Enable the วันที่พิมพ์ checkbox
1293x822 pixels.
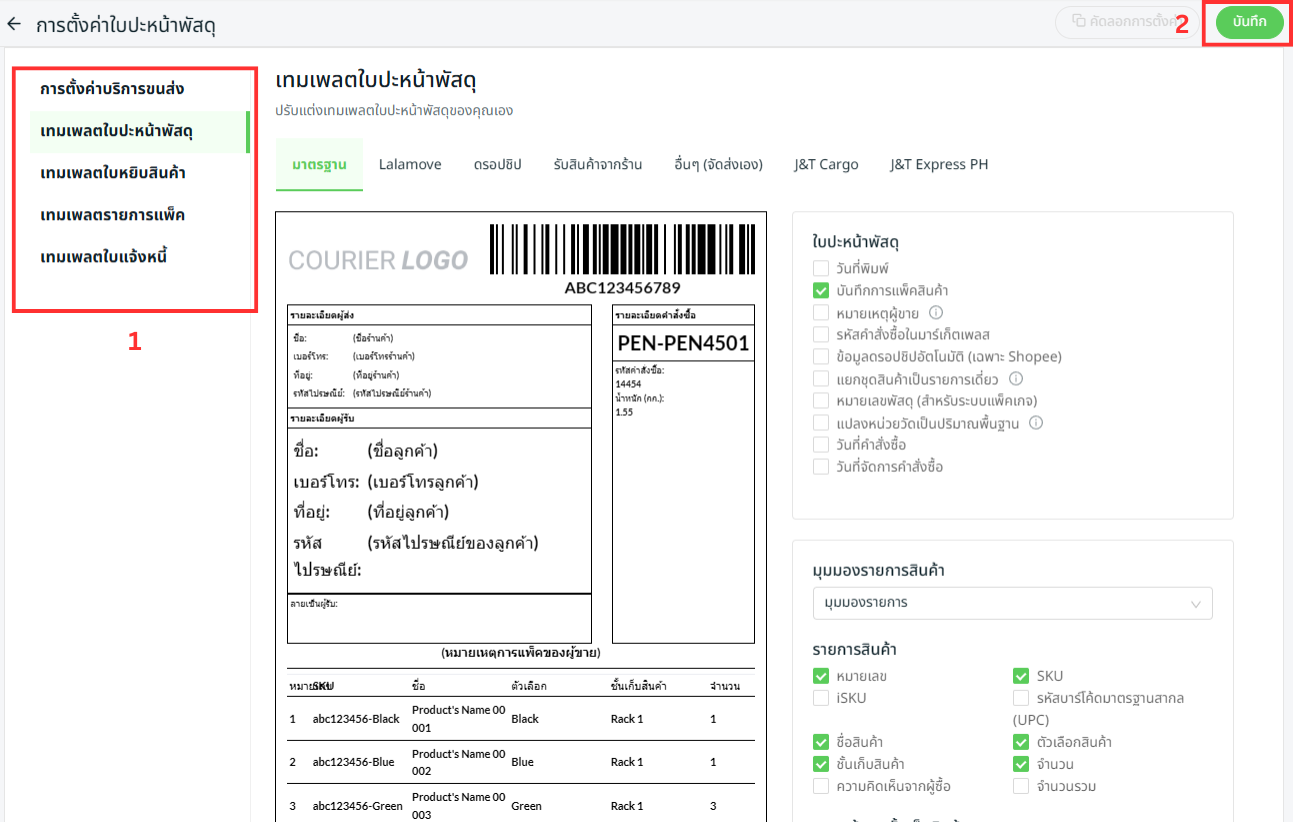[821, 269]
